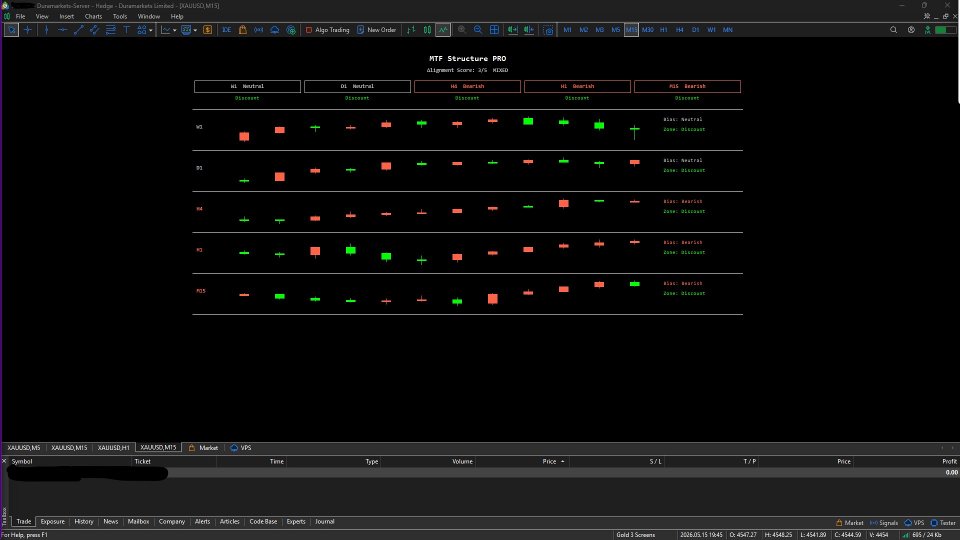Viewport: 960px width, 540px height.
Task: Switch chart to bar chart mode
Action: tap(411, 29)
